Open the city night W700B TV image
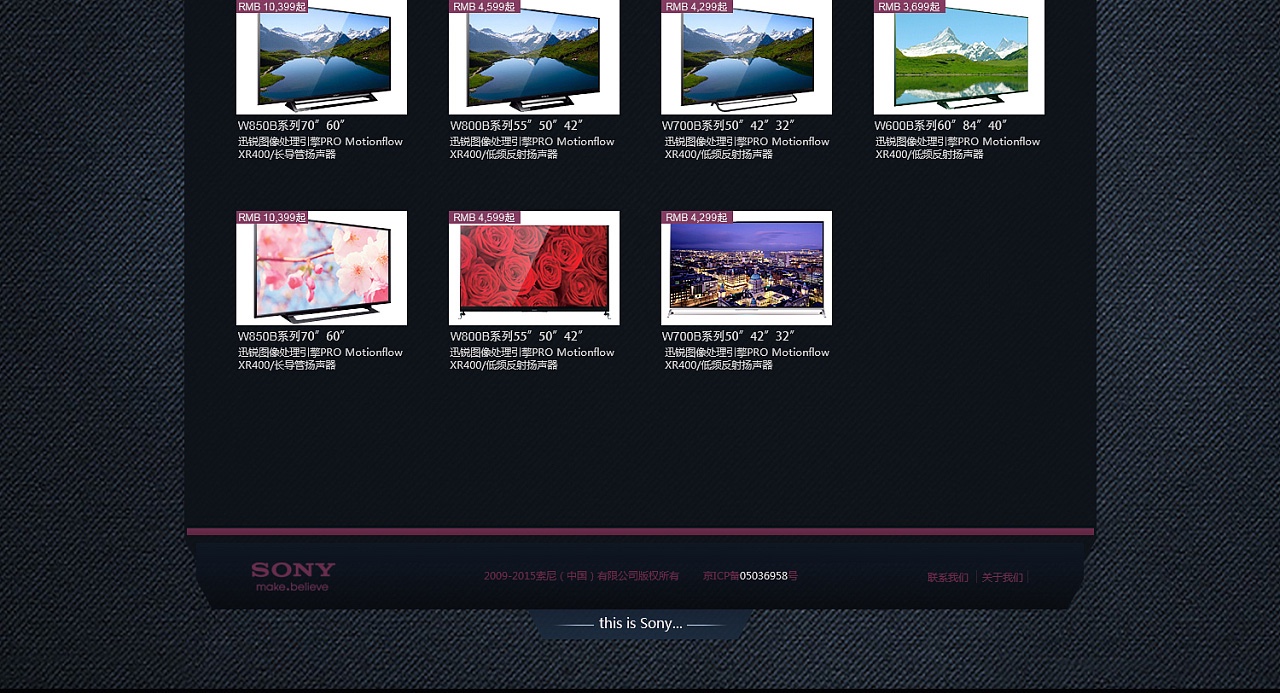Screen dimensions: 1280x693 tap(746, 268)
